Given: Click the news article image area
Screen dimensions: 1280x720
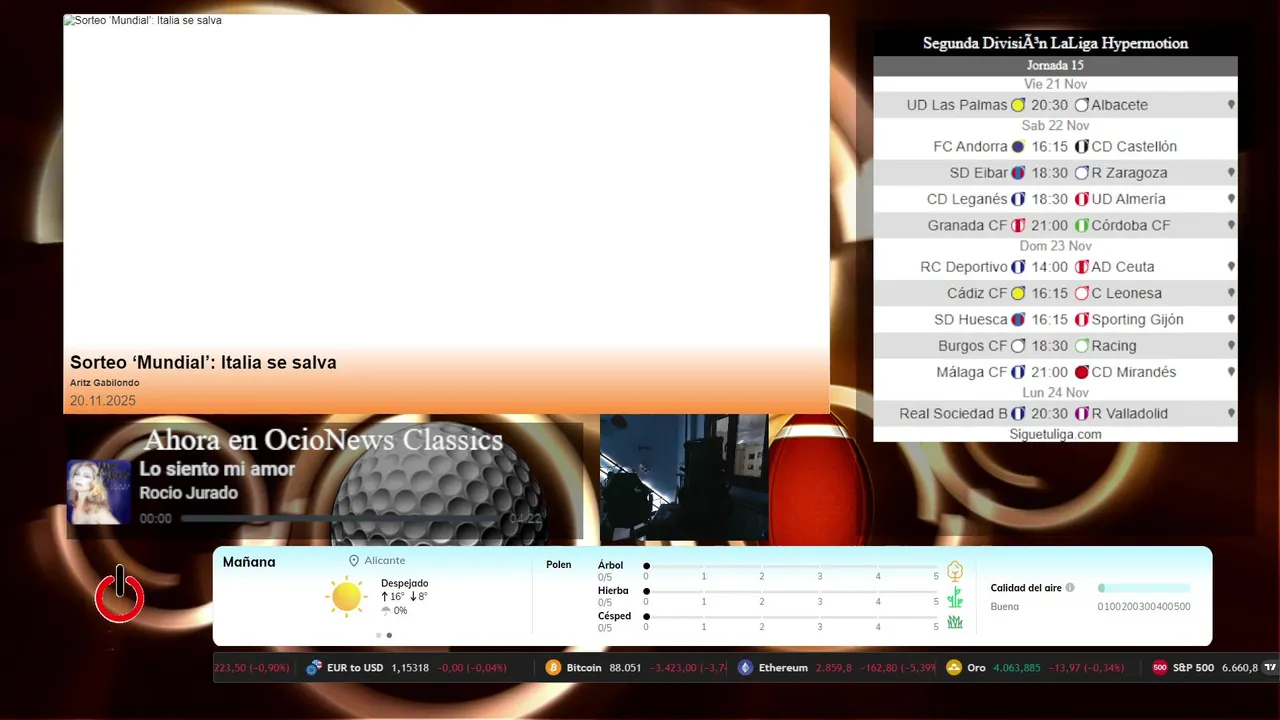Looking at the screenshot, I should coord(446,180).
